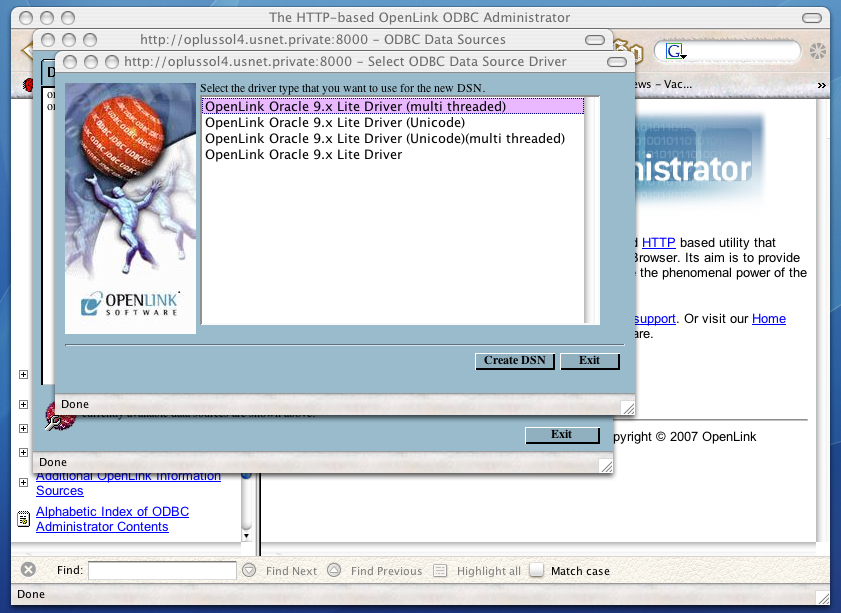Screen dimensions: 841x613
Task: Click Exit in the ODBC Data Sources window
Action: [x=562, y=434]
